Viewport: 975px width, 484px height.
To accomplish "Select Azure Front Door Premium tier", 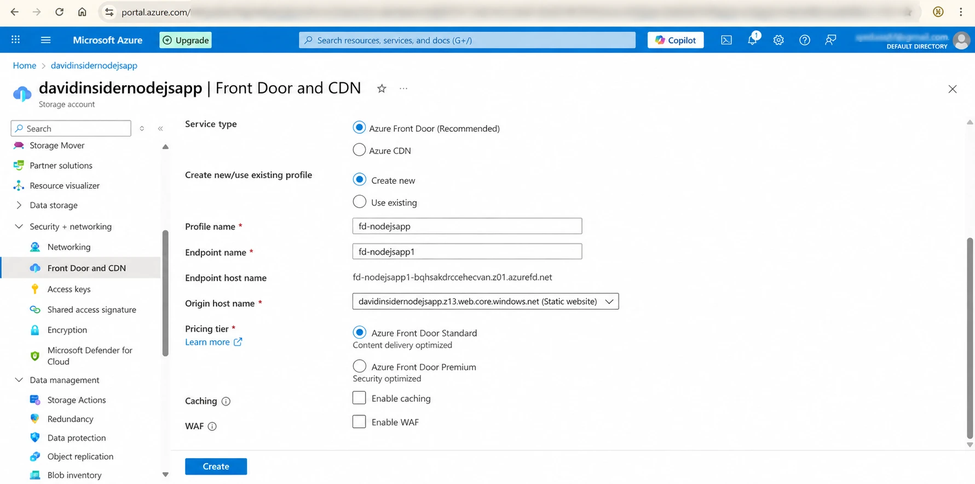I will [359, 366].
